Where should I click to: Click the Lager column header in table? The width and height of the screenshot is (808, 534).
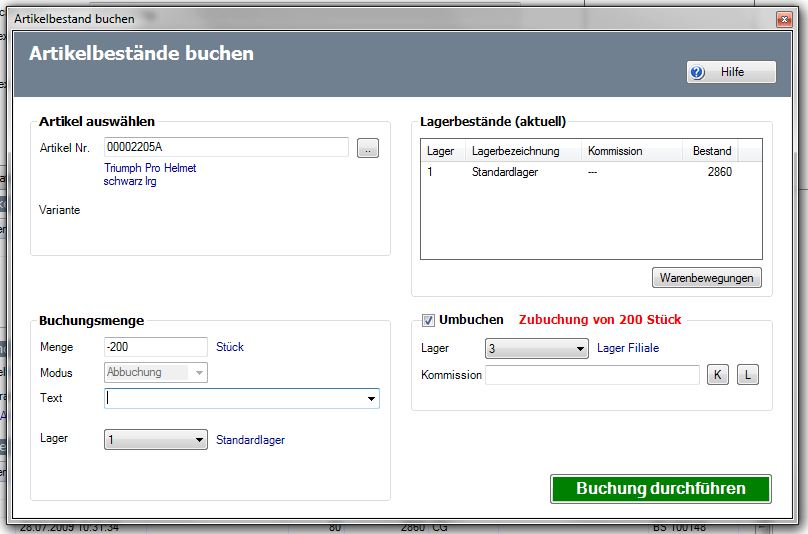[x=442, y=151]
